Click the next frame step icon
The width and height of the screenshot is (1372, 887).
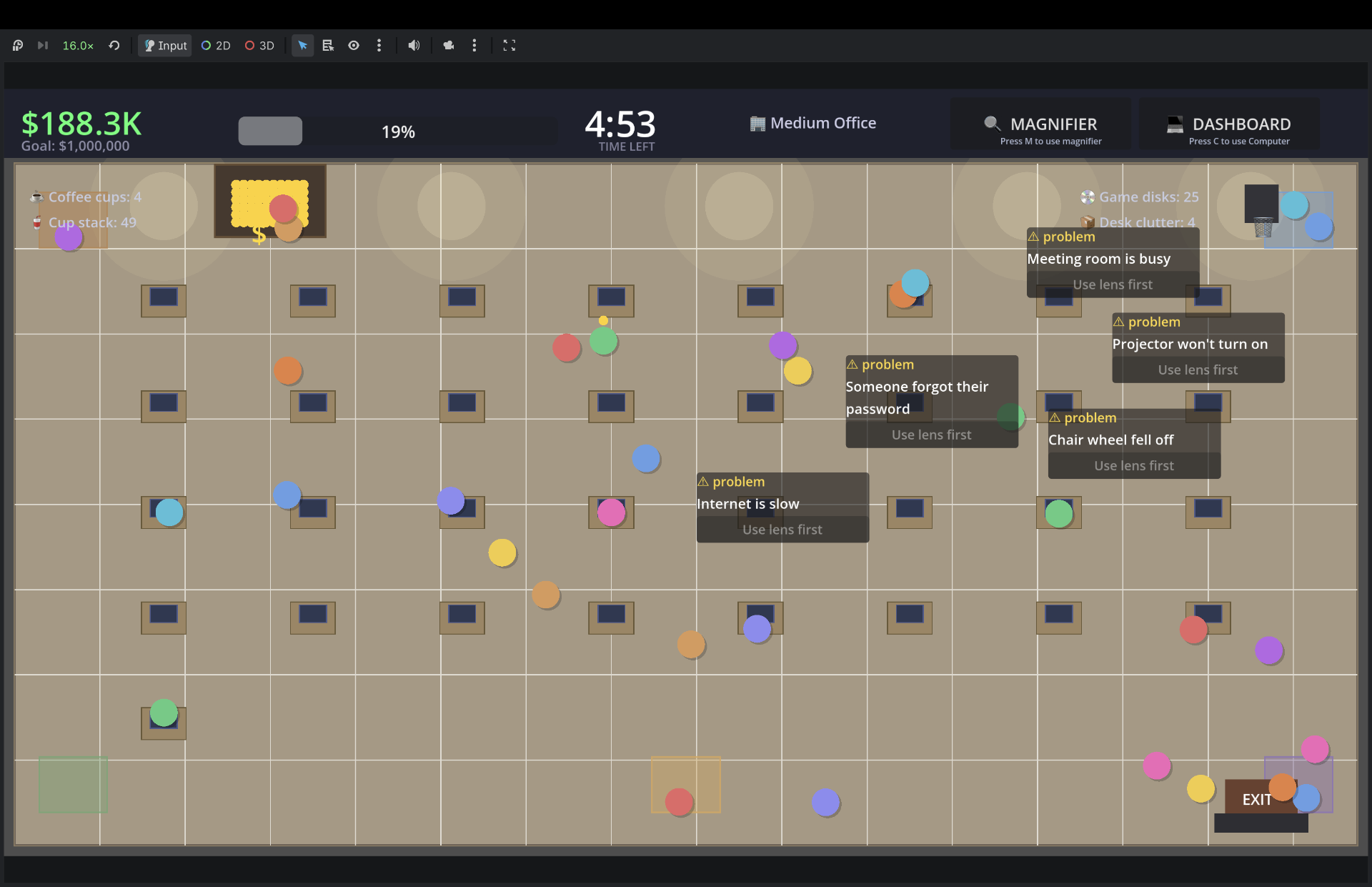pyautogui.click(x=43, y=45)
